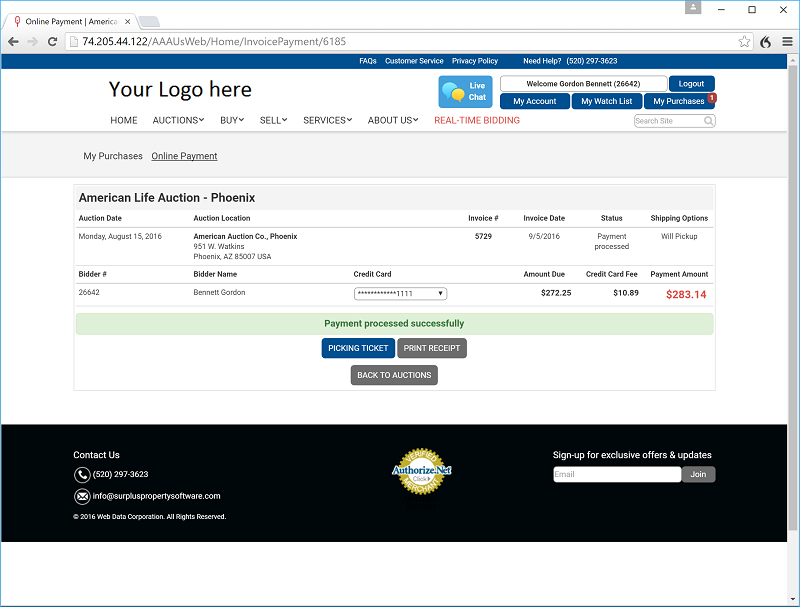Expand the ABOUT US menu
Screen dimensions: 800x607
[x=393, y=120]
